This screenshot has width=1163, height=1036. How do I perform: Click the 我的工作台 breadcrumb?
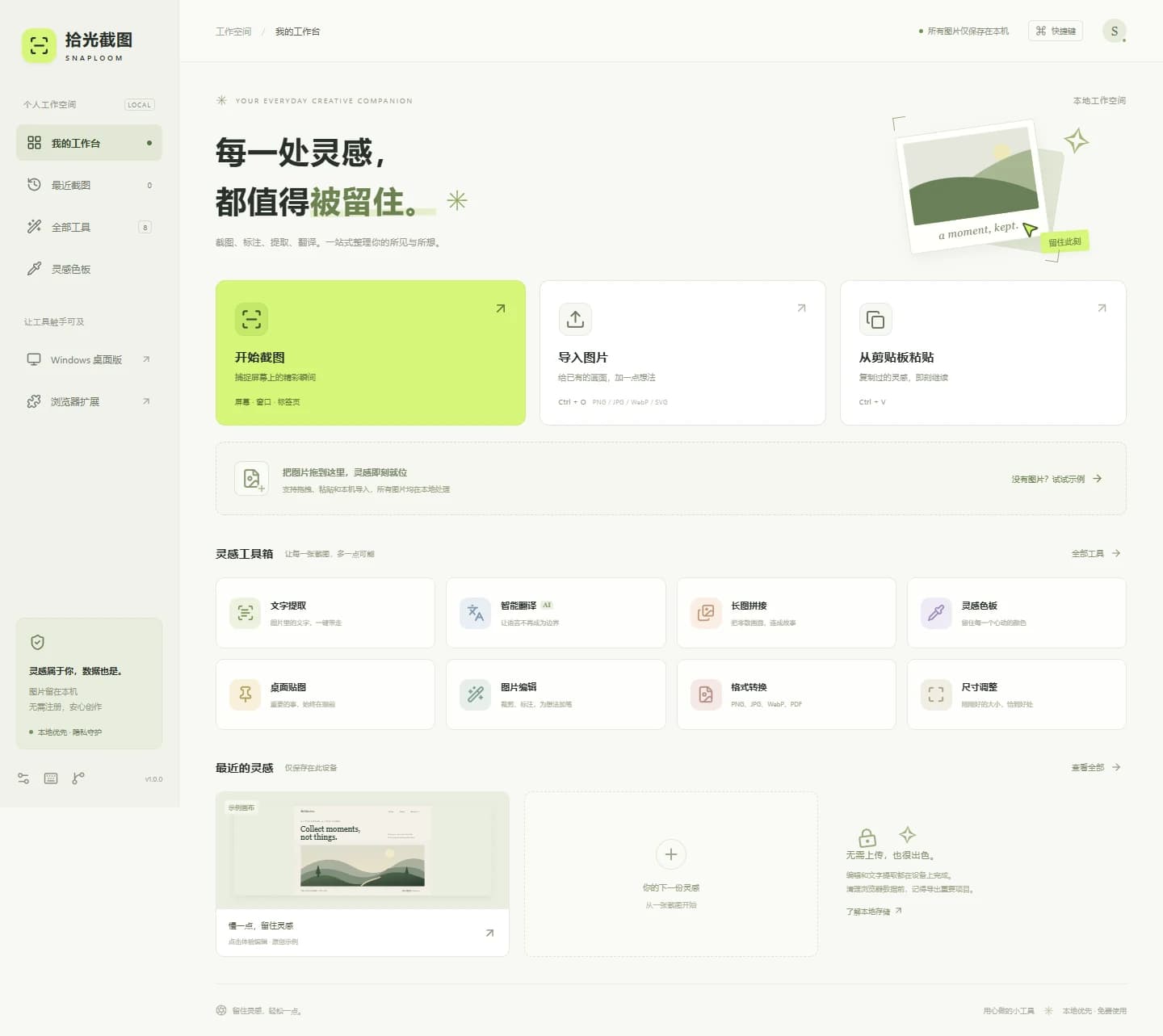click(x=297, y=31)
